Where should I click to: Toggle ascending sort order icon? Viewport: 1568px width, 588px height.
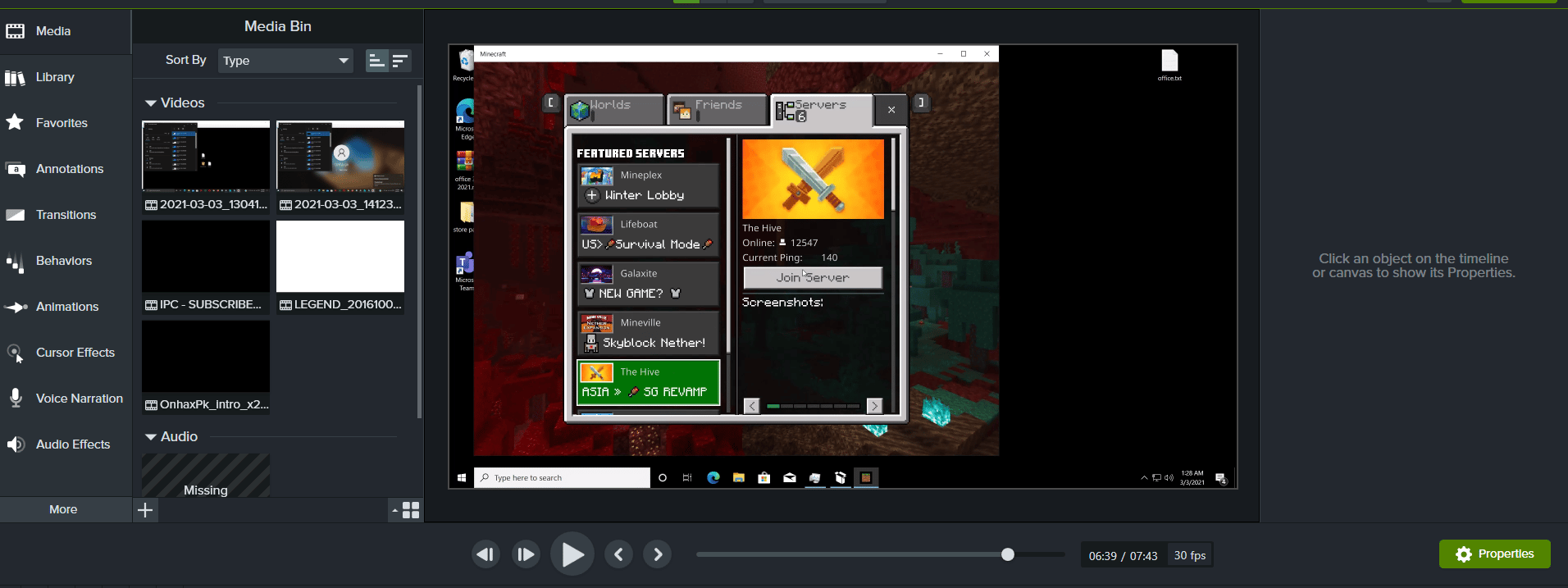tap(376, 61)
